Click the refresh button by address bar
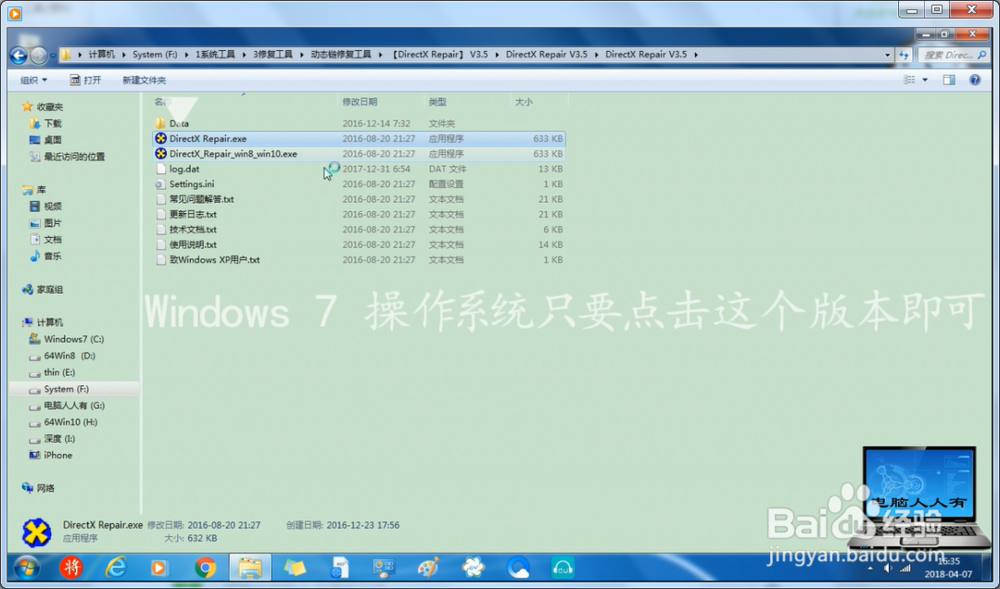Screen dimensions: 1000x589 point(903,55)
